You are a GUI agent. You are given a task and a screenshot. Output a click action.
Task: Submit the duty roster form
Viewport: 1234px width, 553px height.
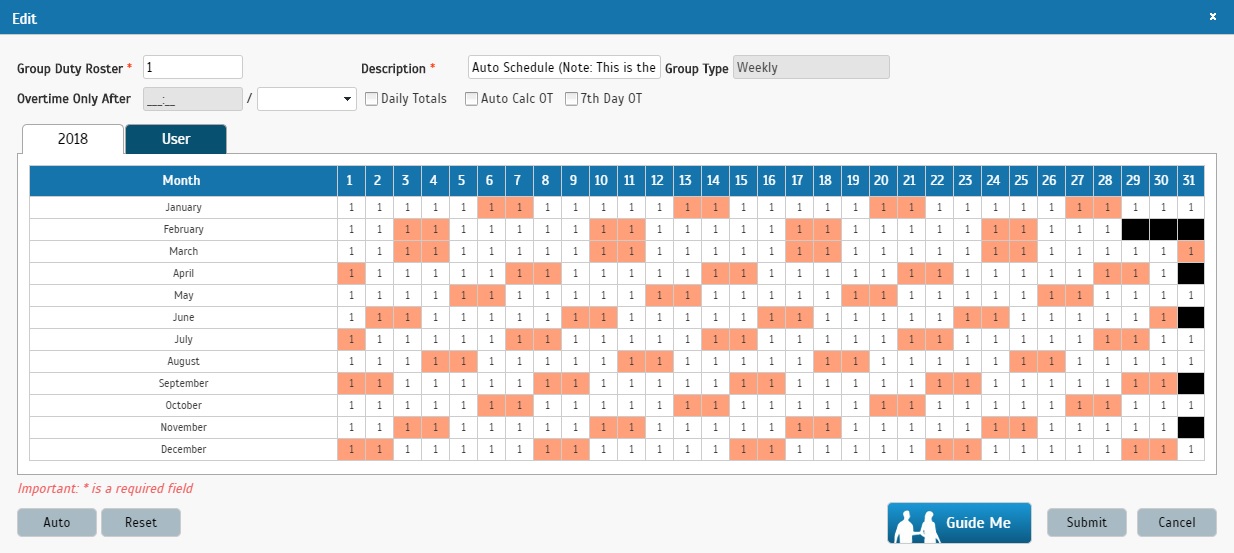[1086, 522]
